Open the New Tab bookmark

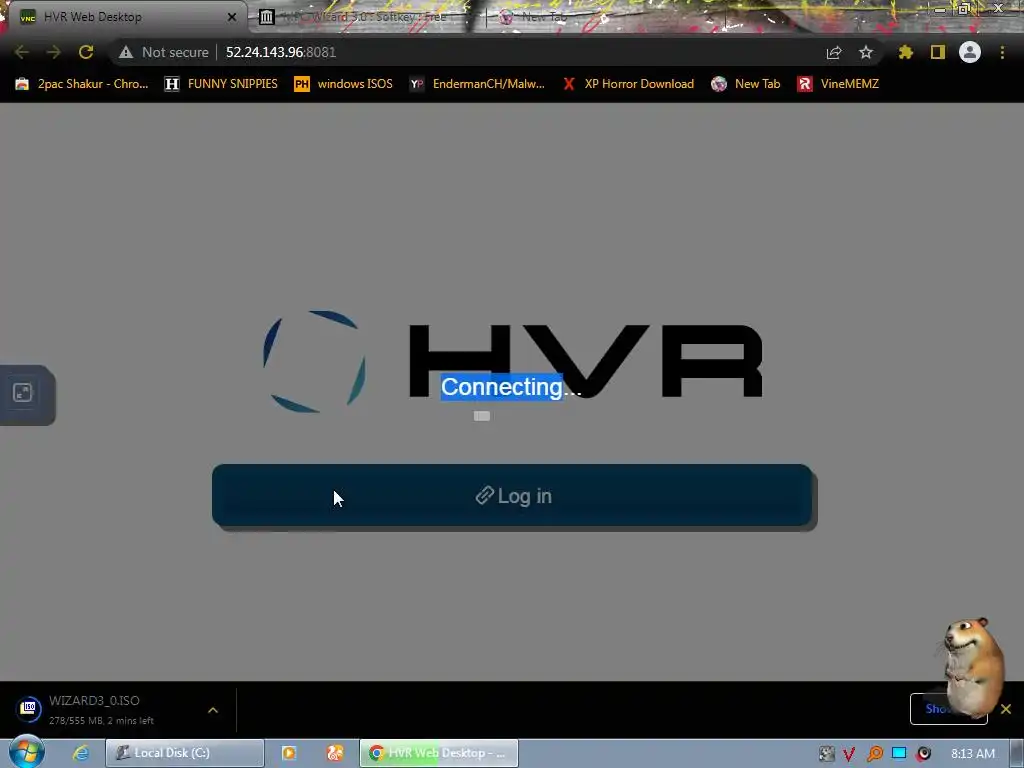click(746, 84)
